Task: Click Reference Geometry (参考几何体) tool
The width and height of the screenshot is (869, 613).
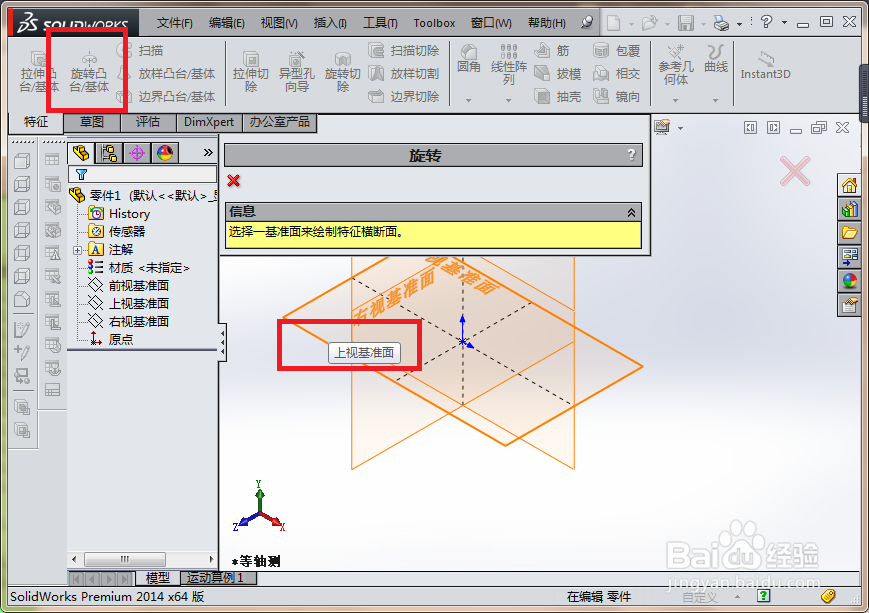Action: pyautogui.click(x=676, y=65)
